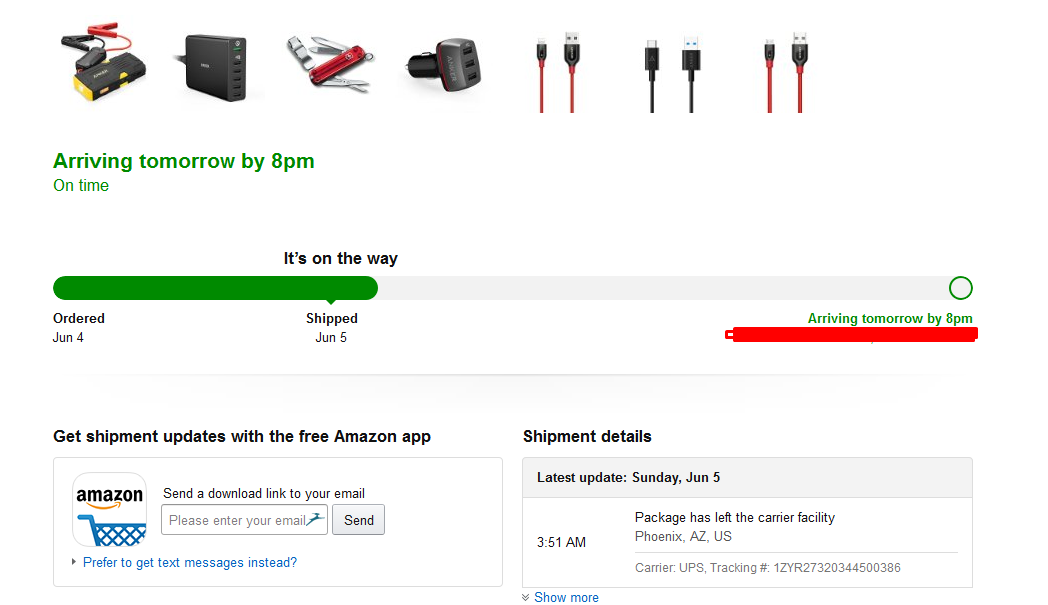The image size is (1048, 605).
Task: Click the UPS tracking number text
Action: (x=837, y=568)
